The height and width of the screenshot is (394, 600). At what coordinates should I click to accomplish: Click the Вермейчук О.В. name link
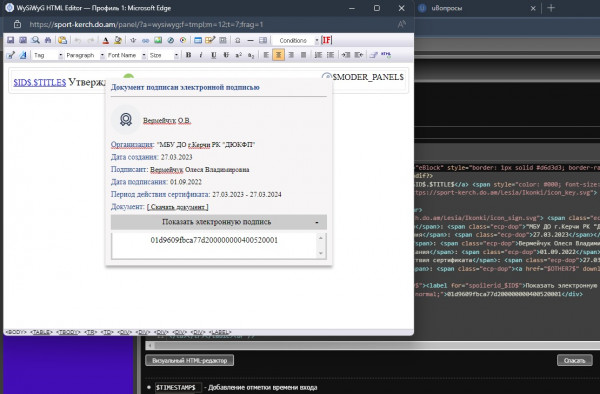(x=167, y=120)
